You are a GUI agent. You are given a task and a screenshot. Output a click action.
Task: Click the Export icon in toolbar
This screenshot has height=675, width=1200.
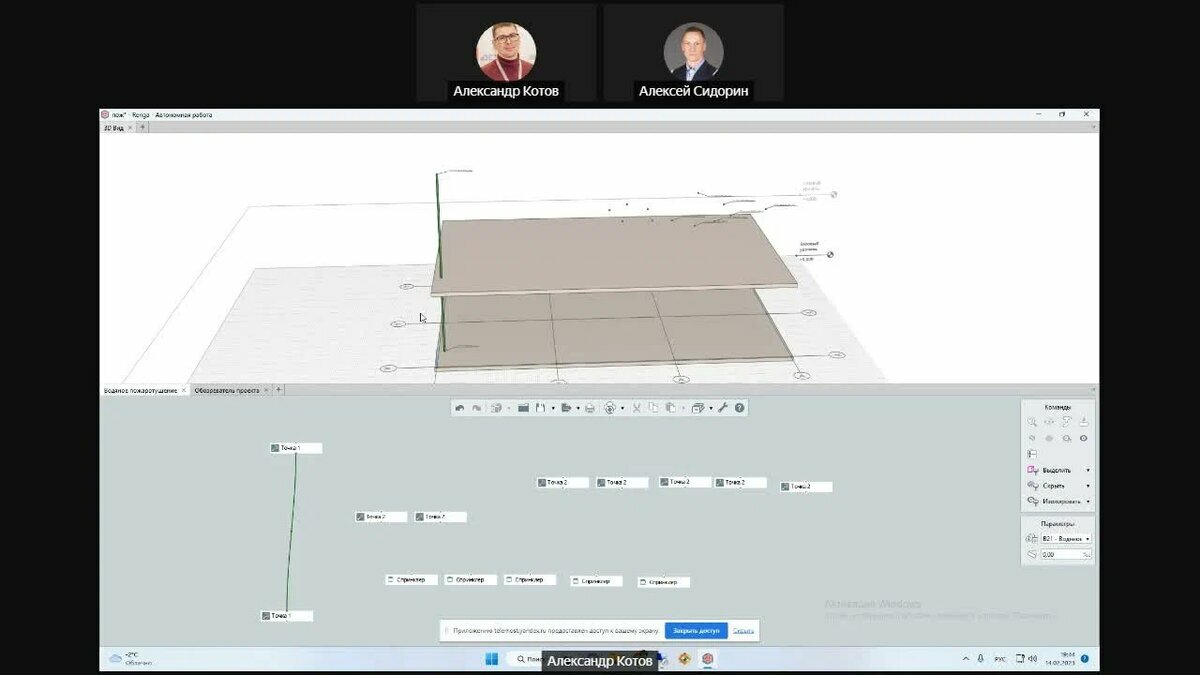[x=565, y=408]
